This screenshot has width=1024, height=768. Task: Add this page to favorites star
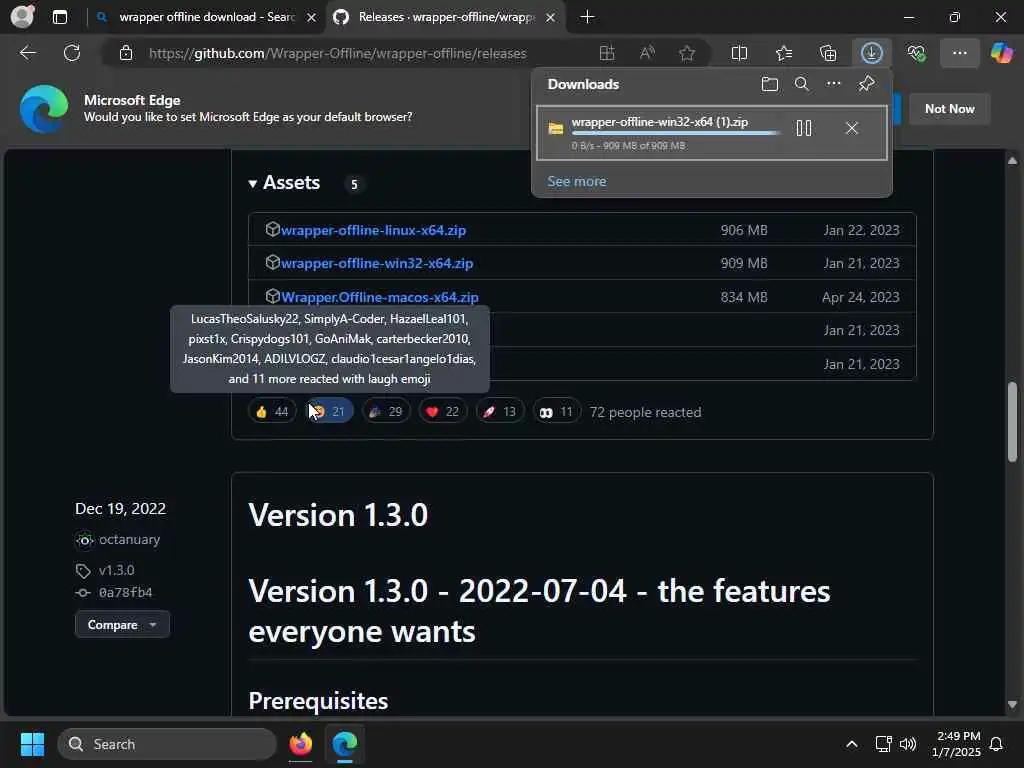pyautogui.click(x=686, y=53)
